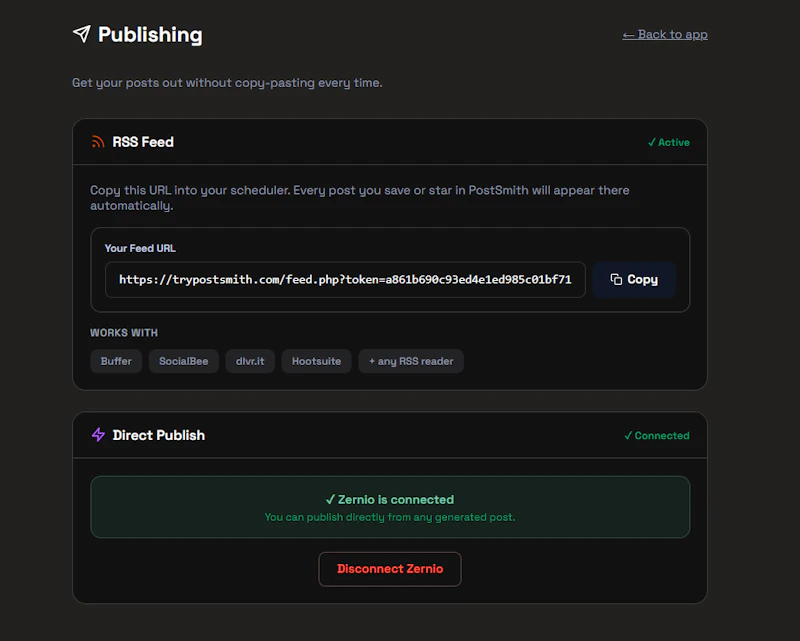Click the Buffer chip
Screen dimensions: 800x641
pos(116,361)
